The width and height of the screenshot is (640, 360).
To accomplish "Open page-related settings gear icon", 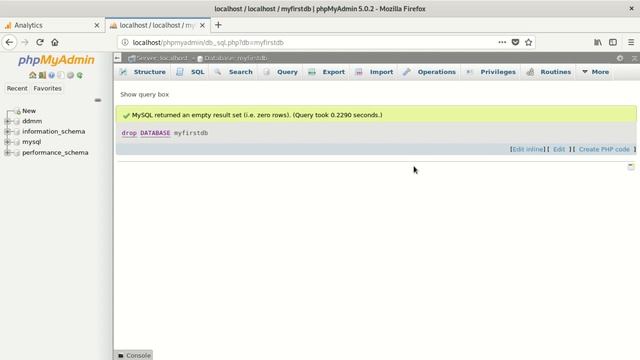I will pyautogui.click(x=620, y=58).
